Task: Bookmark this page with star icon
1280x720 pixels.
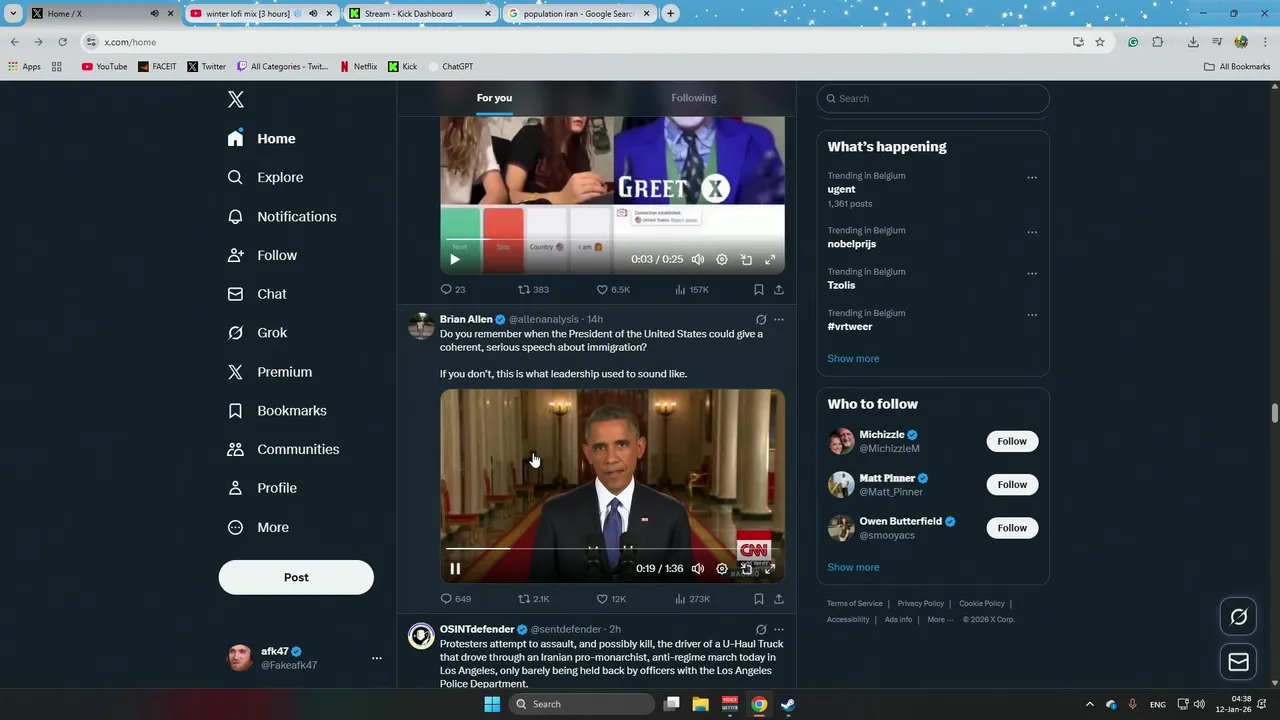Action: (x=1100, y=42)
